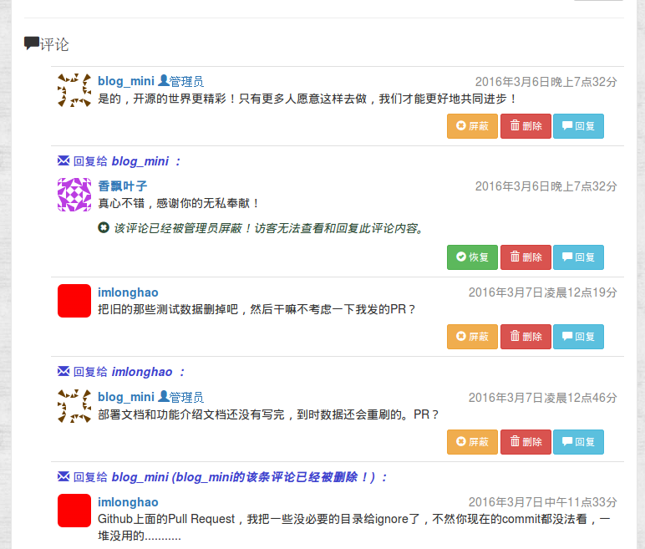Screen dimensions: 645x549
Task: Click the 评论 speech bubble icon in the heading
Action: [32, 43]
